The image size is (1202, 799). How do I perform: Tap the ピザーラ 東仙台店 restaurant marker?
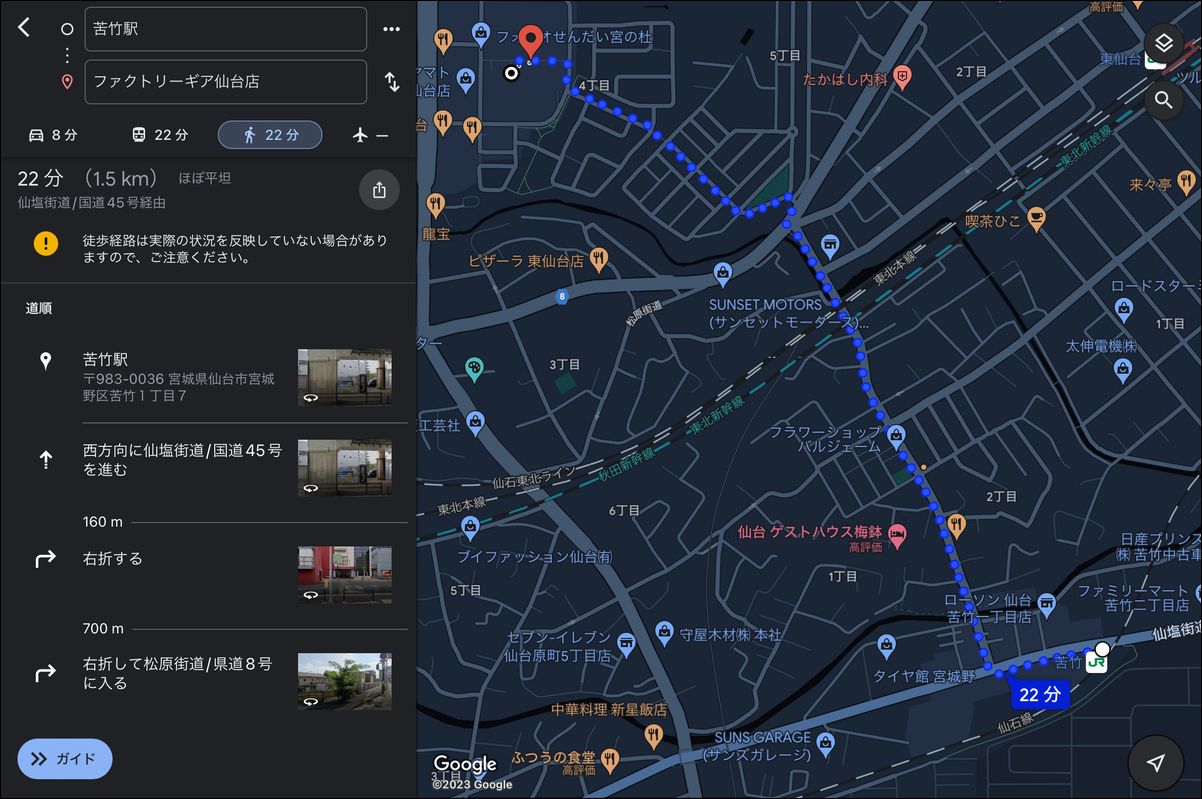[599, 260]
